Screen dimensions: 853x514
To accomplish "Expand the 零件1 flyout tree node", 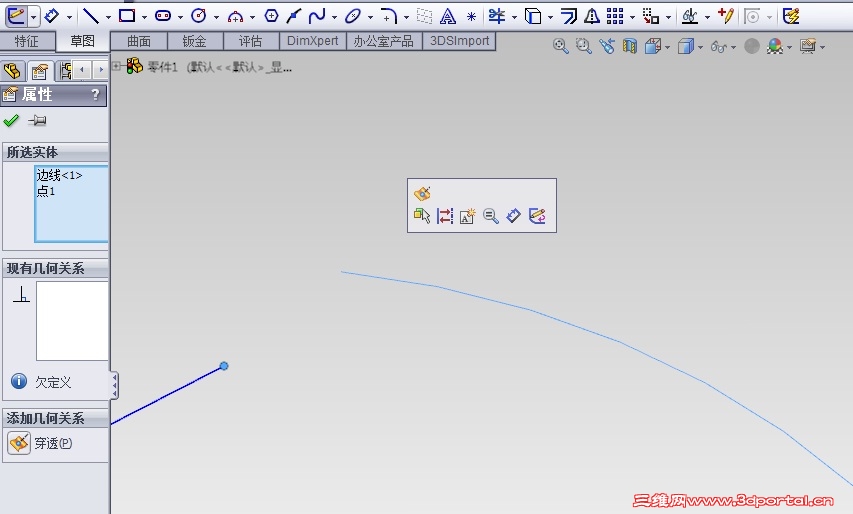I will (x=116, y=66).
